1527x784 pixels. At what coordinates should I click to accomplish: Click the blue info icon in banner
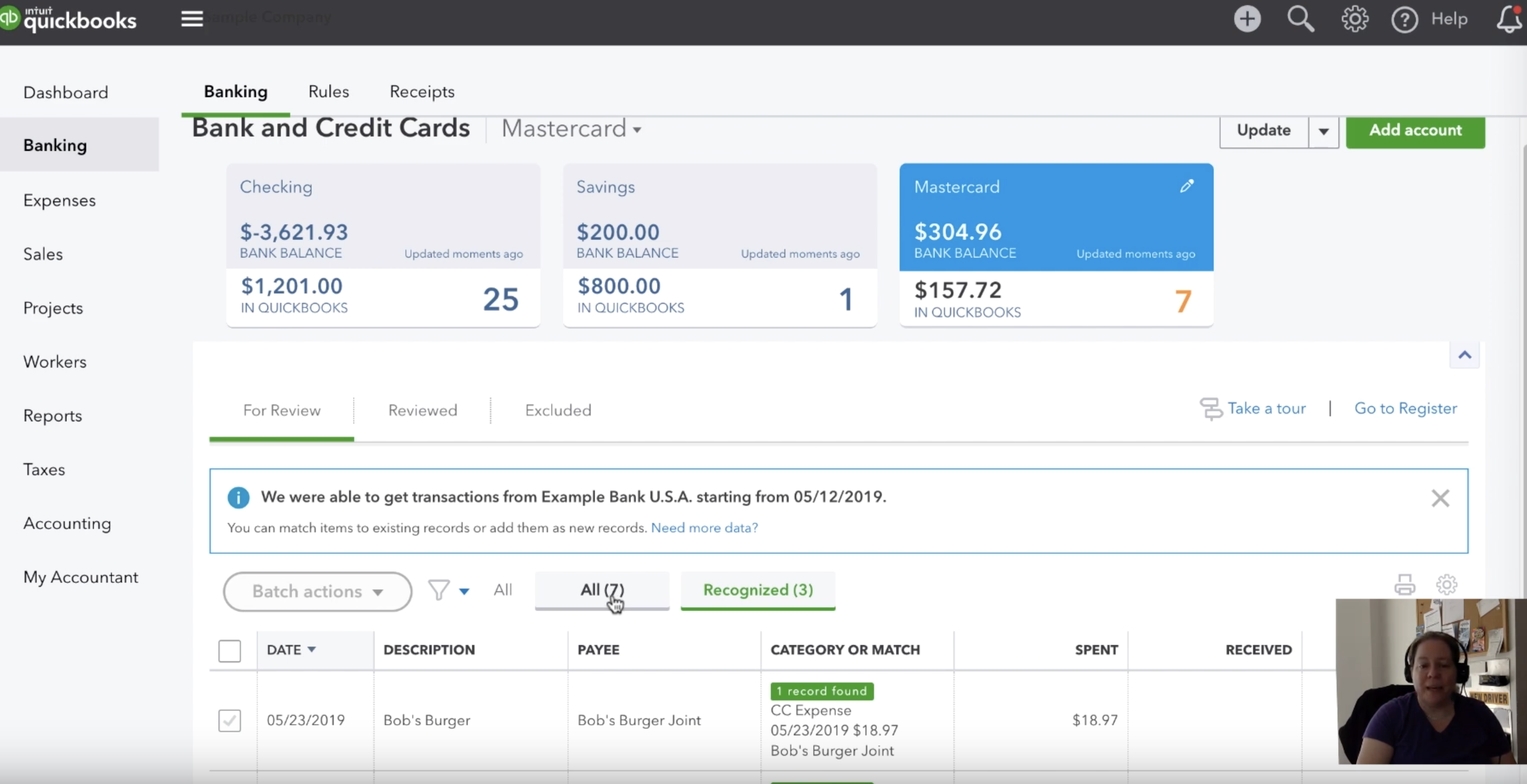tap(238, 497)
